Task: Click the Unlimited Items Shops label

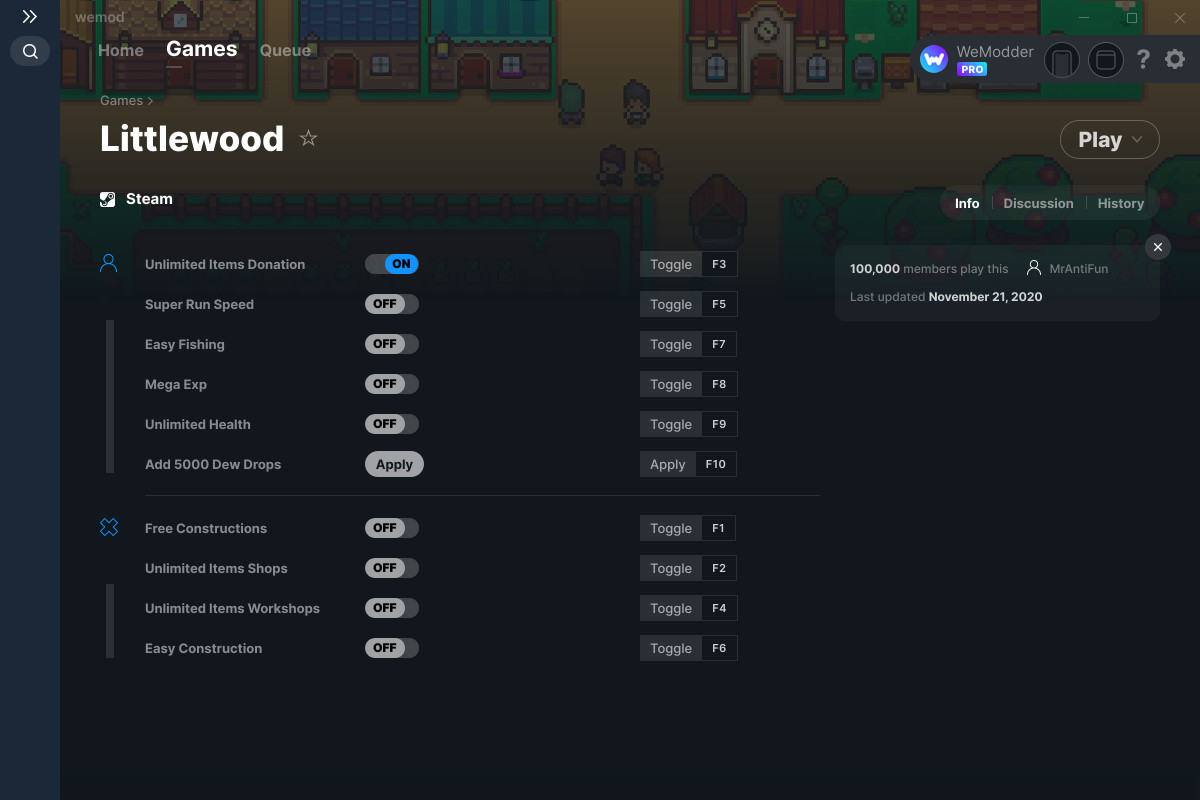Action: (216, 568)
